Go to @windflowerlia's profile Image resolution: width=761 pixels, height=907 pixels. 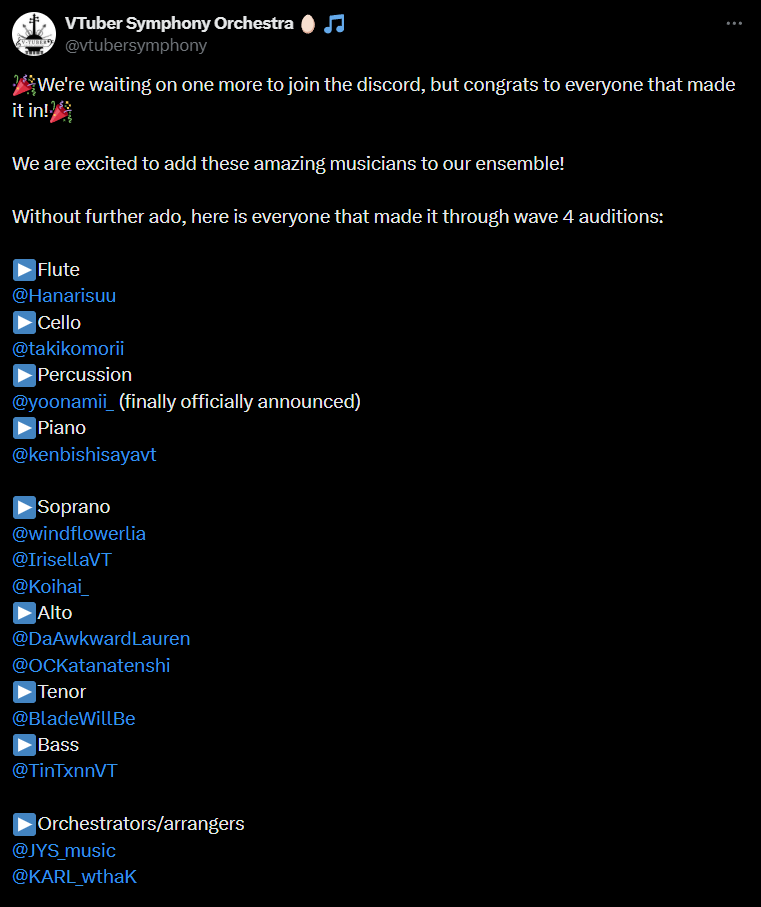[x=79, y=534]
